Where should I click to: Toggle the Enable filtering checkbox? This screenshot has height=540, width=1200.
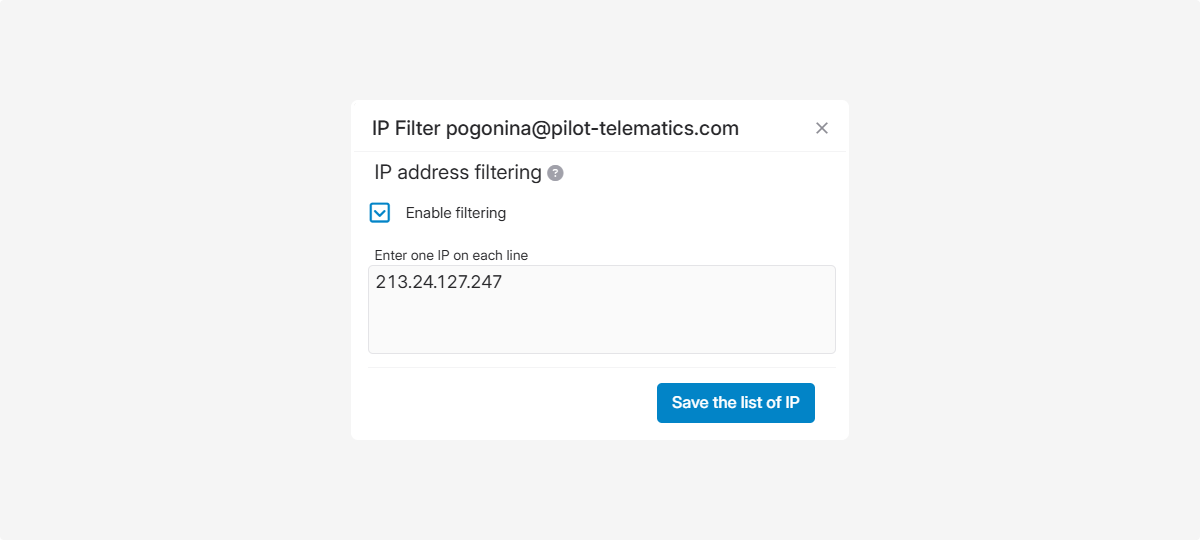tap(380, 213)
